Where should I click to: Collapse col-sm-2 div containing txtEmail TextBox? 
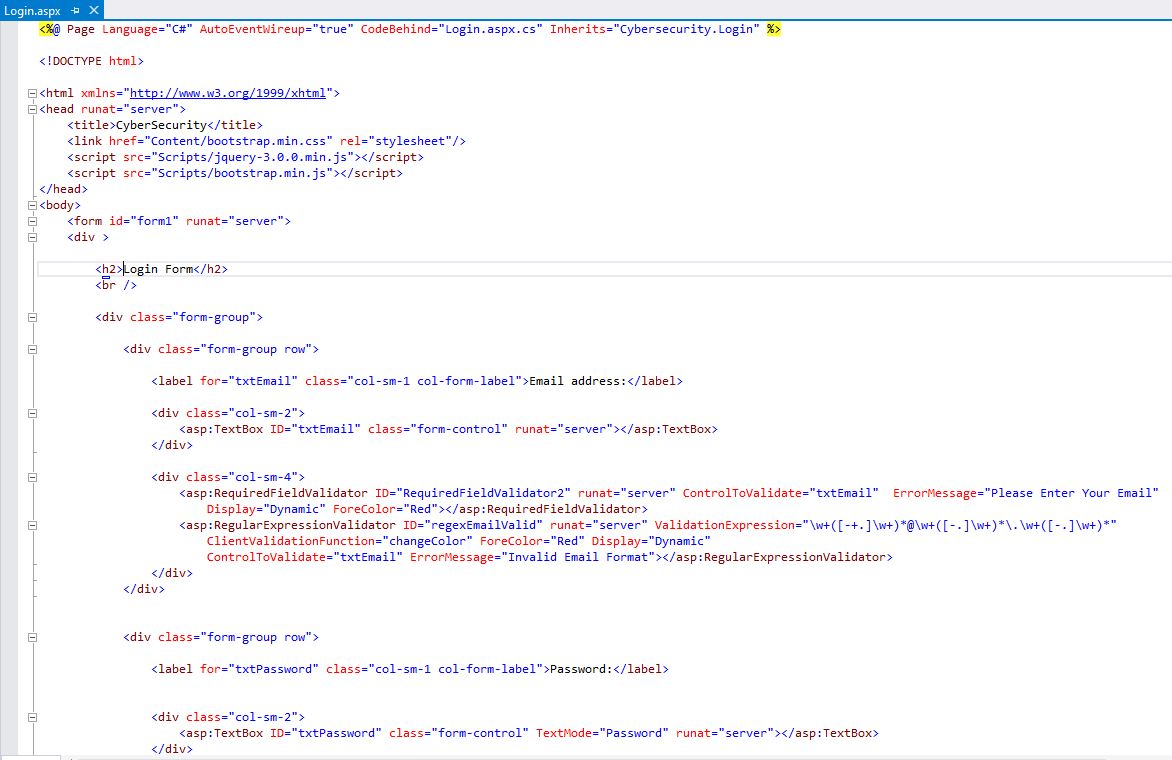(32, 413)
